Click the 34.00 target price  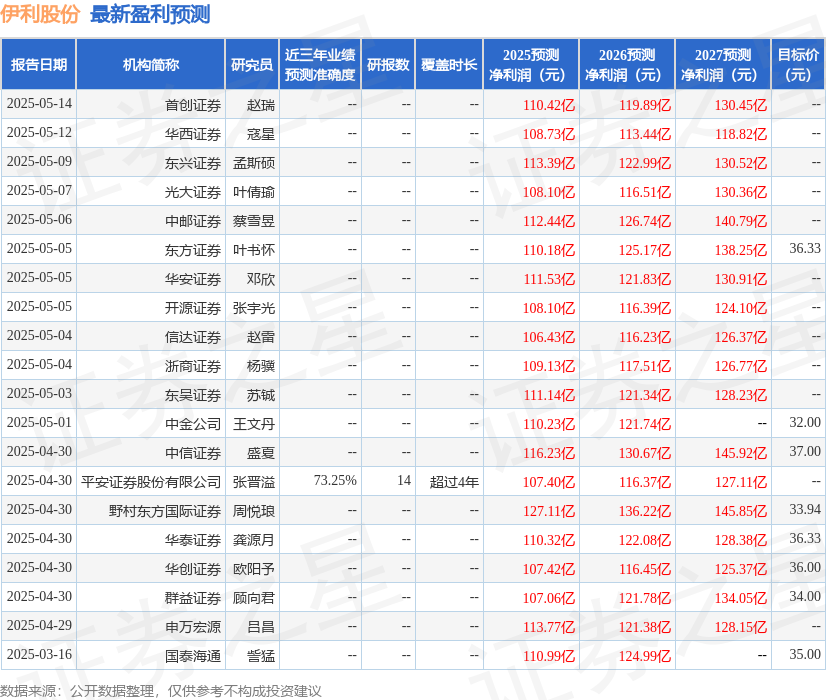(805, 596)
